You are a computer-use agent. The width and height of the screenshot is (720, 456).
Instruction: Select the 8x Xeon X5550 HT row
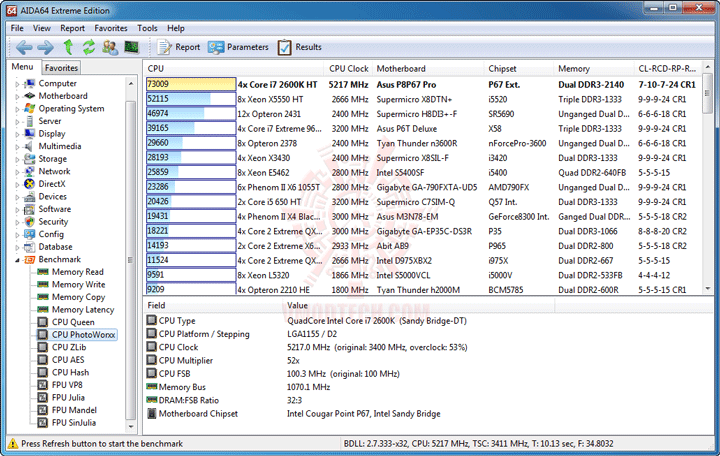(x=423, y=99)
